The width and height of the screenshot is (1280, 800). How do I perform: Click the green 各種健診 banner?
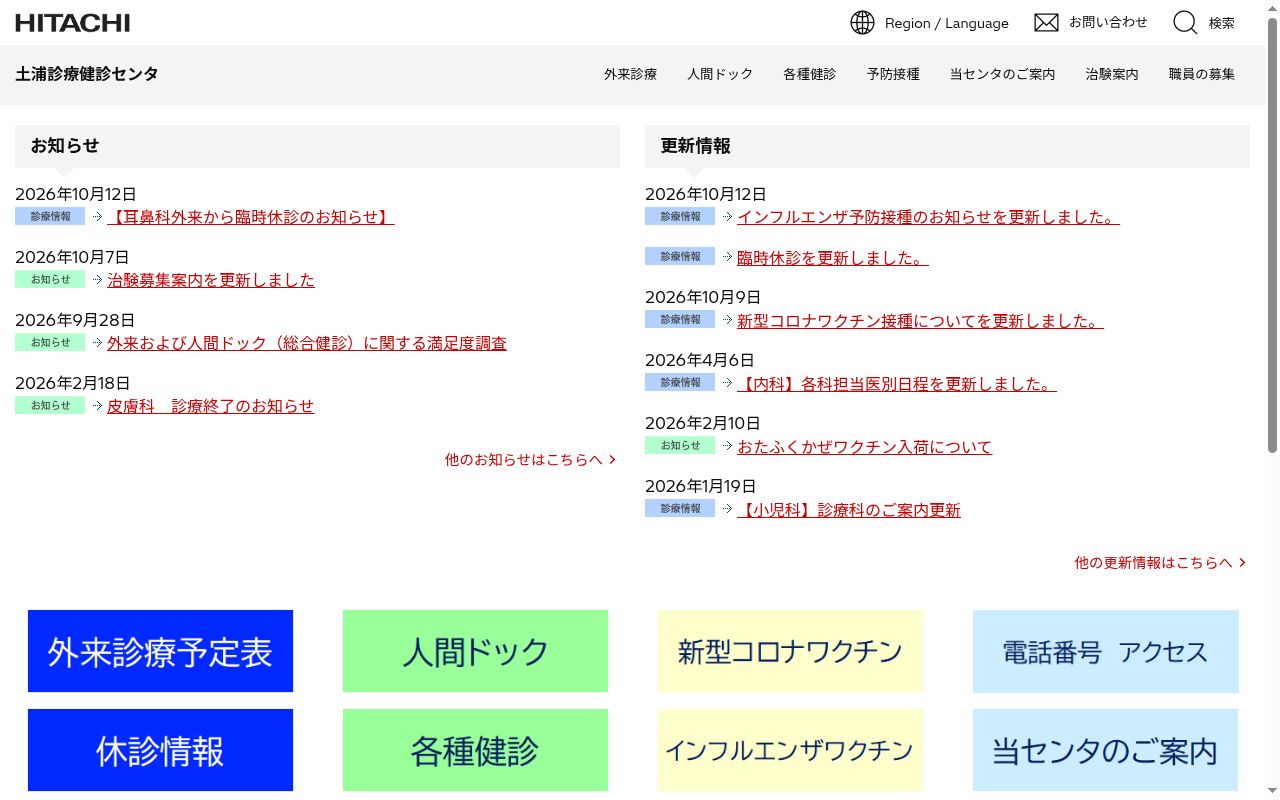tap(475, 750)
